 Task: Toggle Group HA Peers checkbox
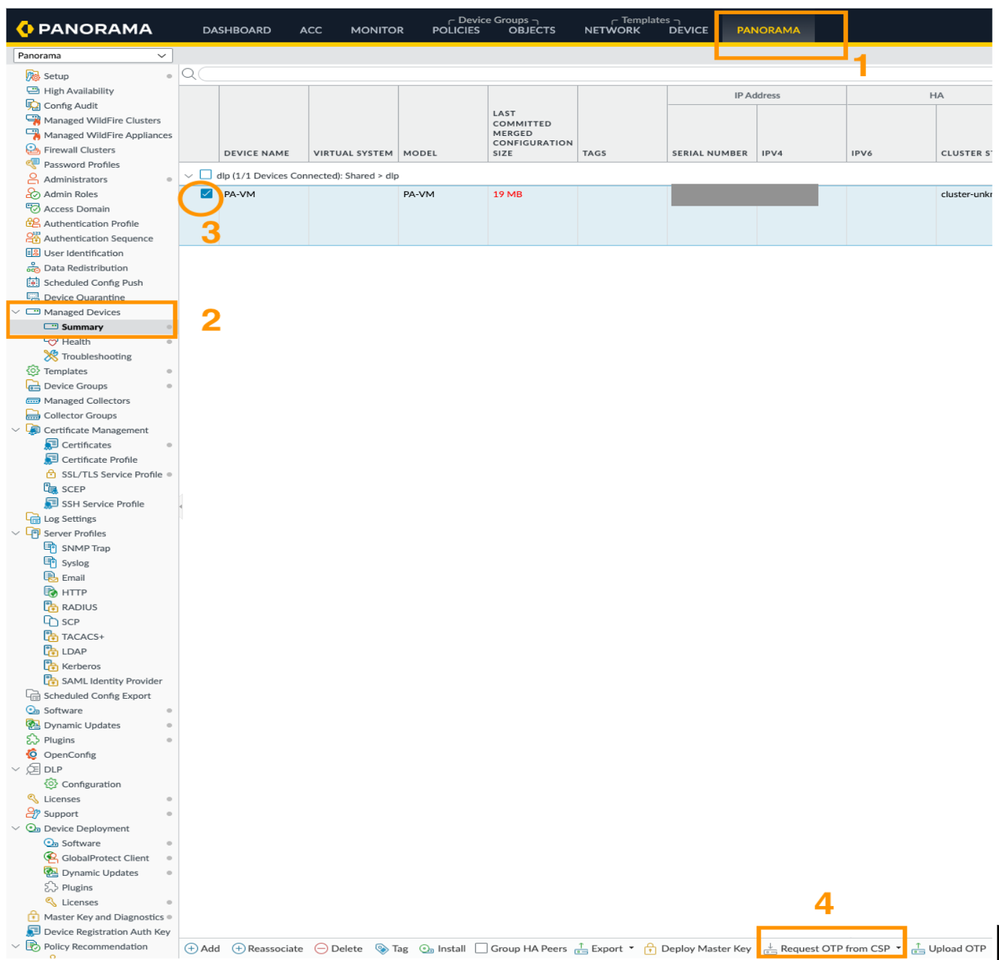tap(482, 949)
